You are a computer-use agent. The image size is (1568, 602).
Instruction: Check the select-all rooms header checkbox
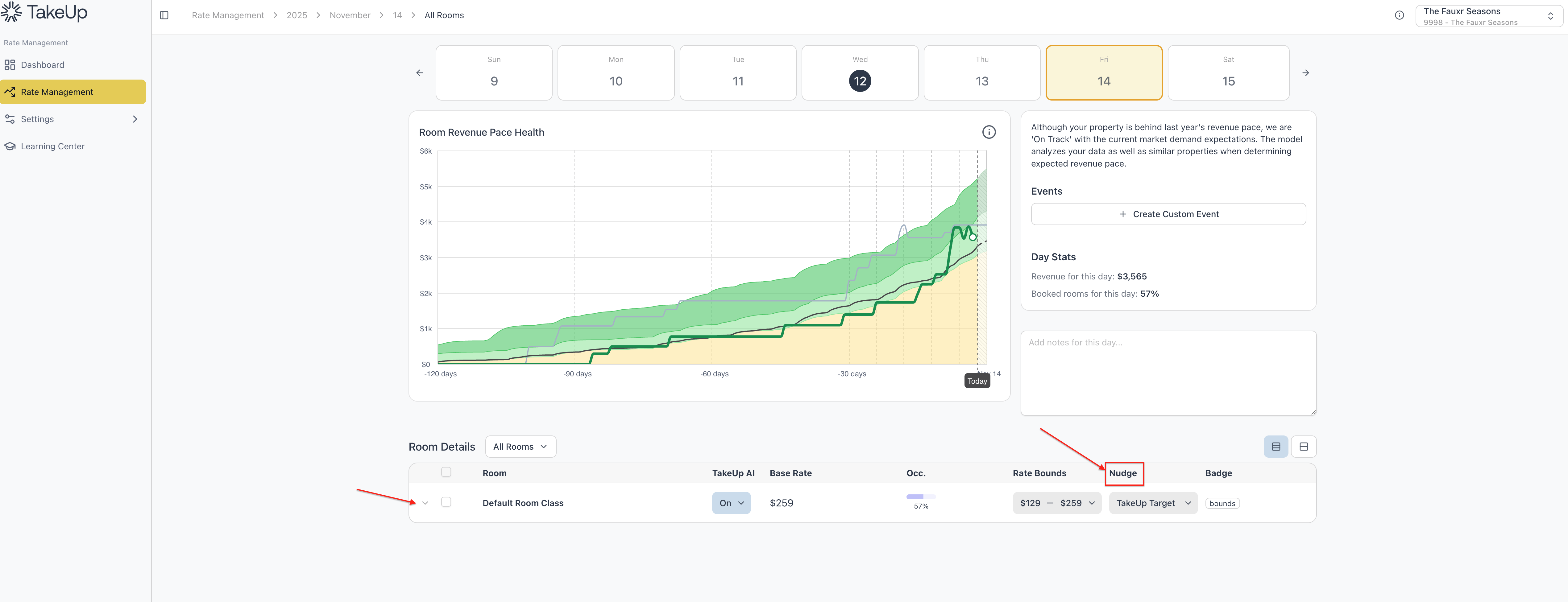[446, 472]
